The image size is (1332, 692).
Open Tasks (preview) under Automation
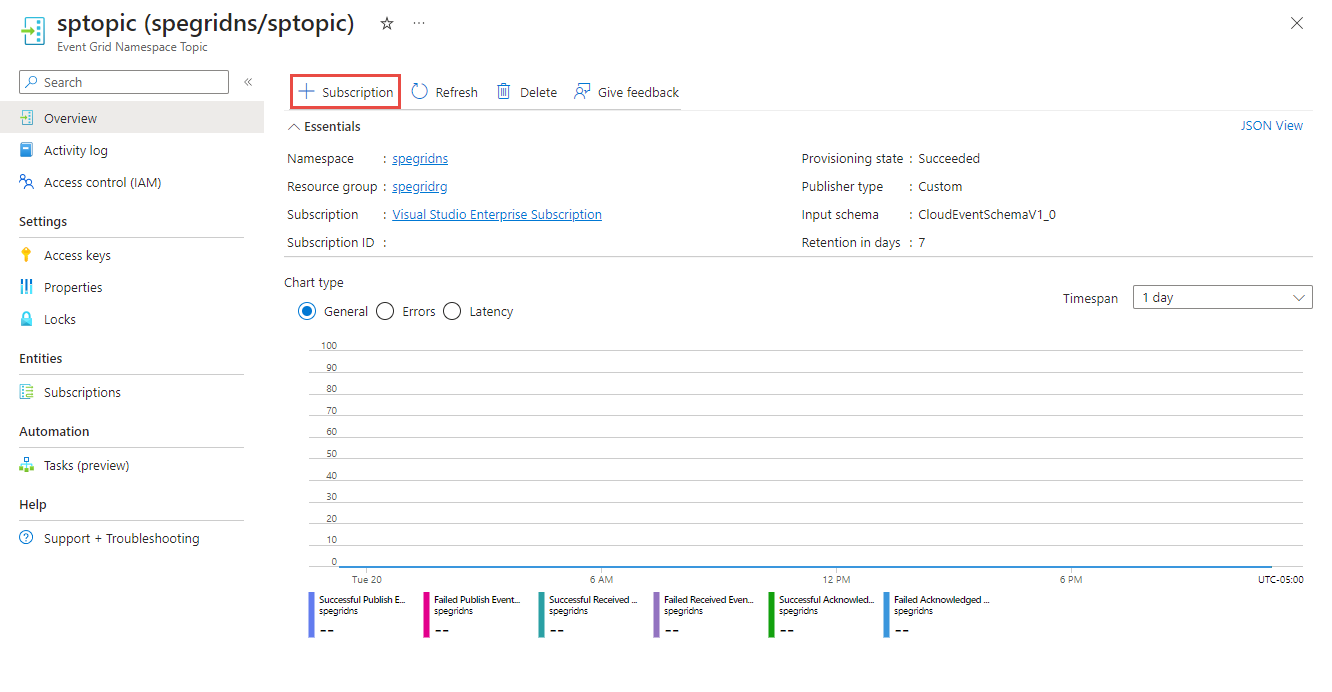pos(86,465)
